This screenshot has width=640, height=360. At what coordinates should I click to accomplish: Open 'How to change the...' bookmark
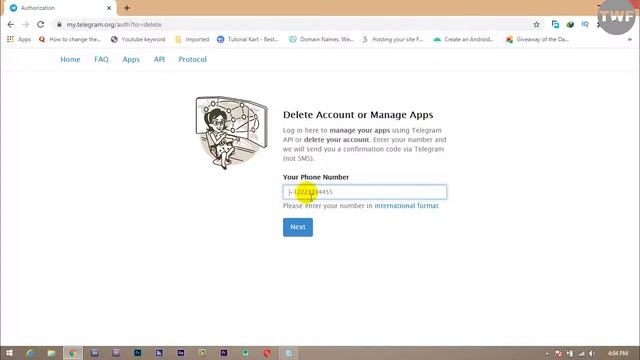point(69,39)
